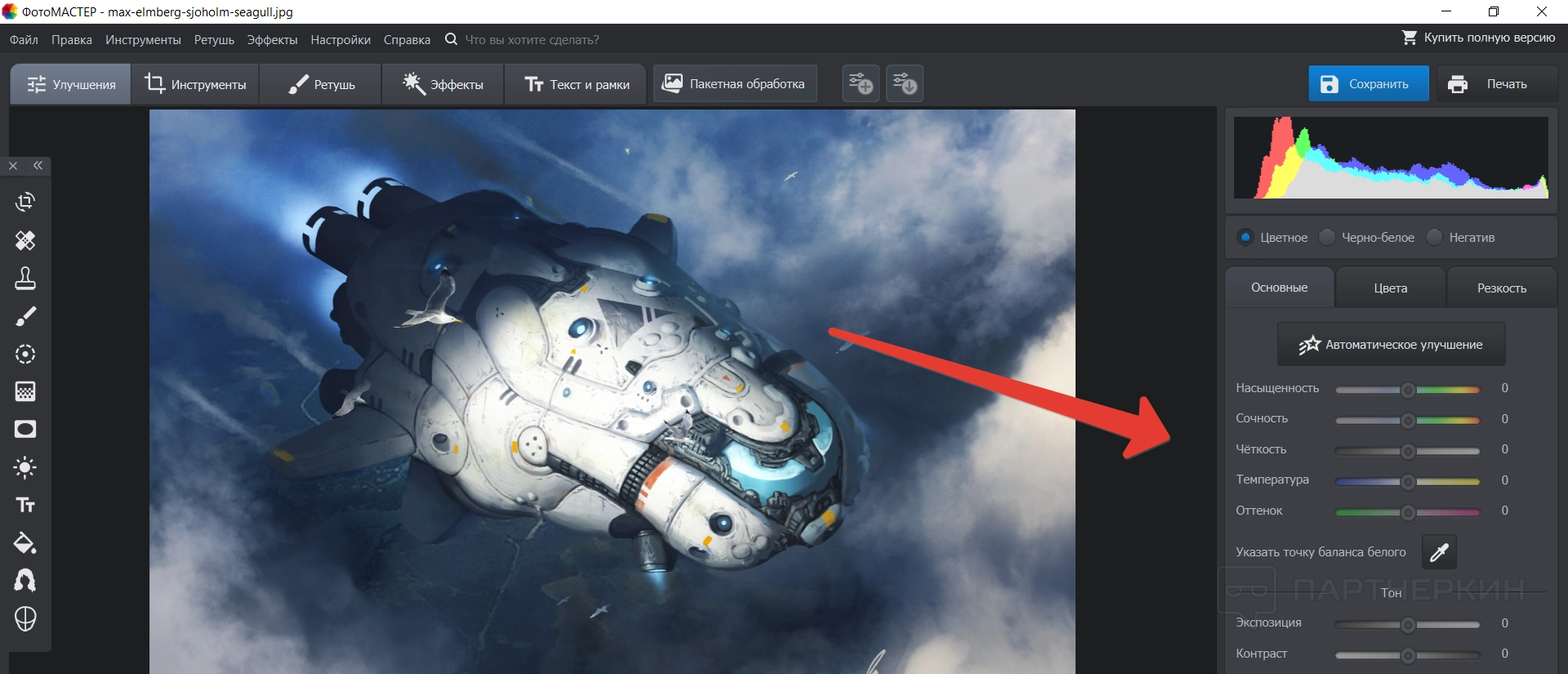Screen dimensions: 1568x674
Task: Select the paint bucket fill tool
Action: (25, 543)
